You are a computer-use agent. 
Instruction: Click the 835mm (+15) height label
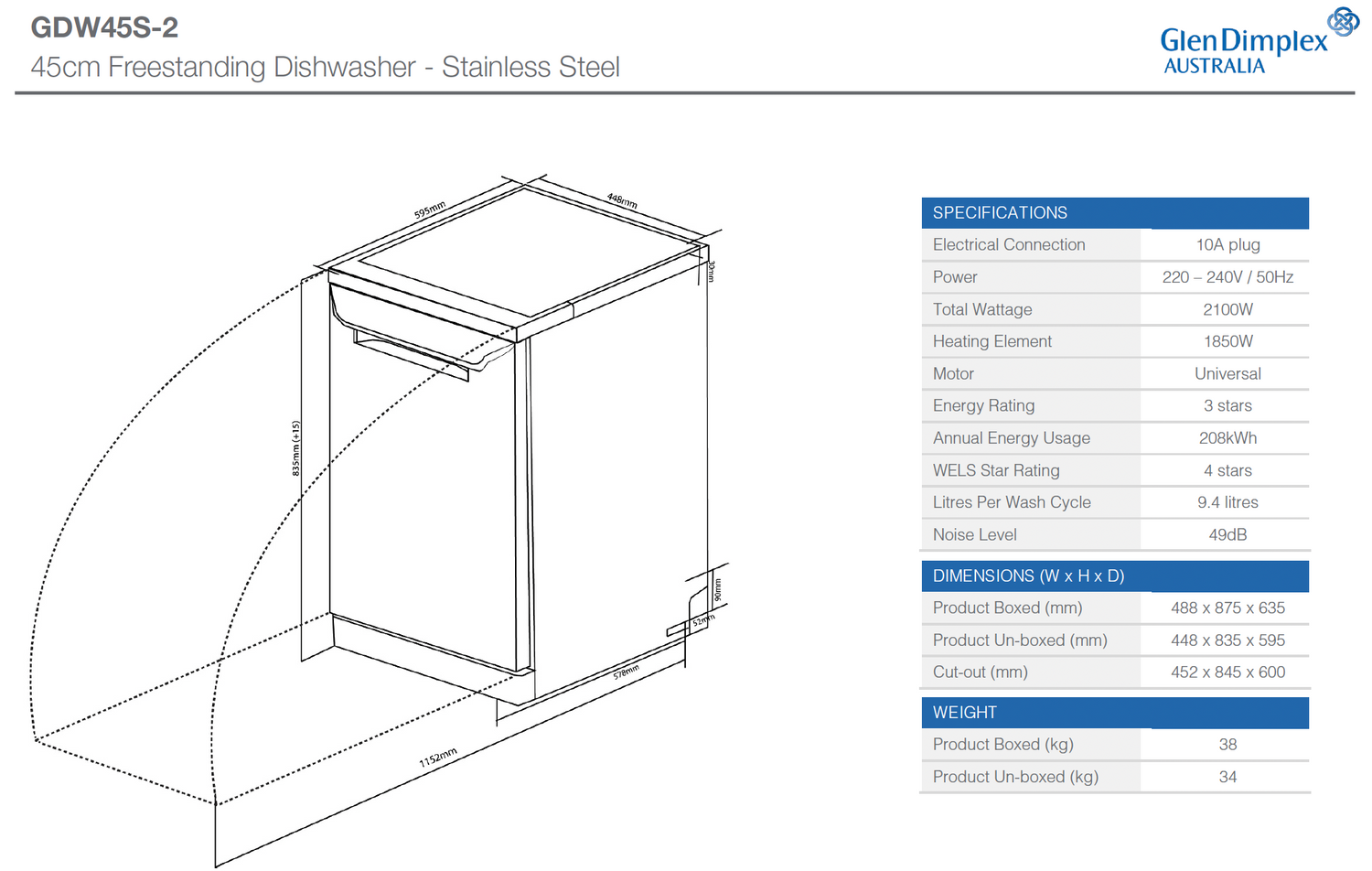point(295,448)
